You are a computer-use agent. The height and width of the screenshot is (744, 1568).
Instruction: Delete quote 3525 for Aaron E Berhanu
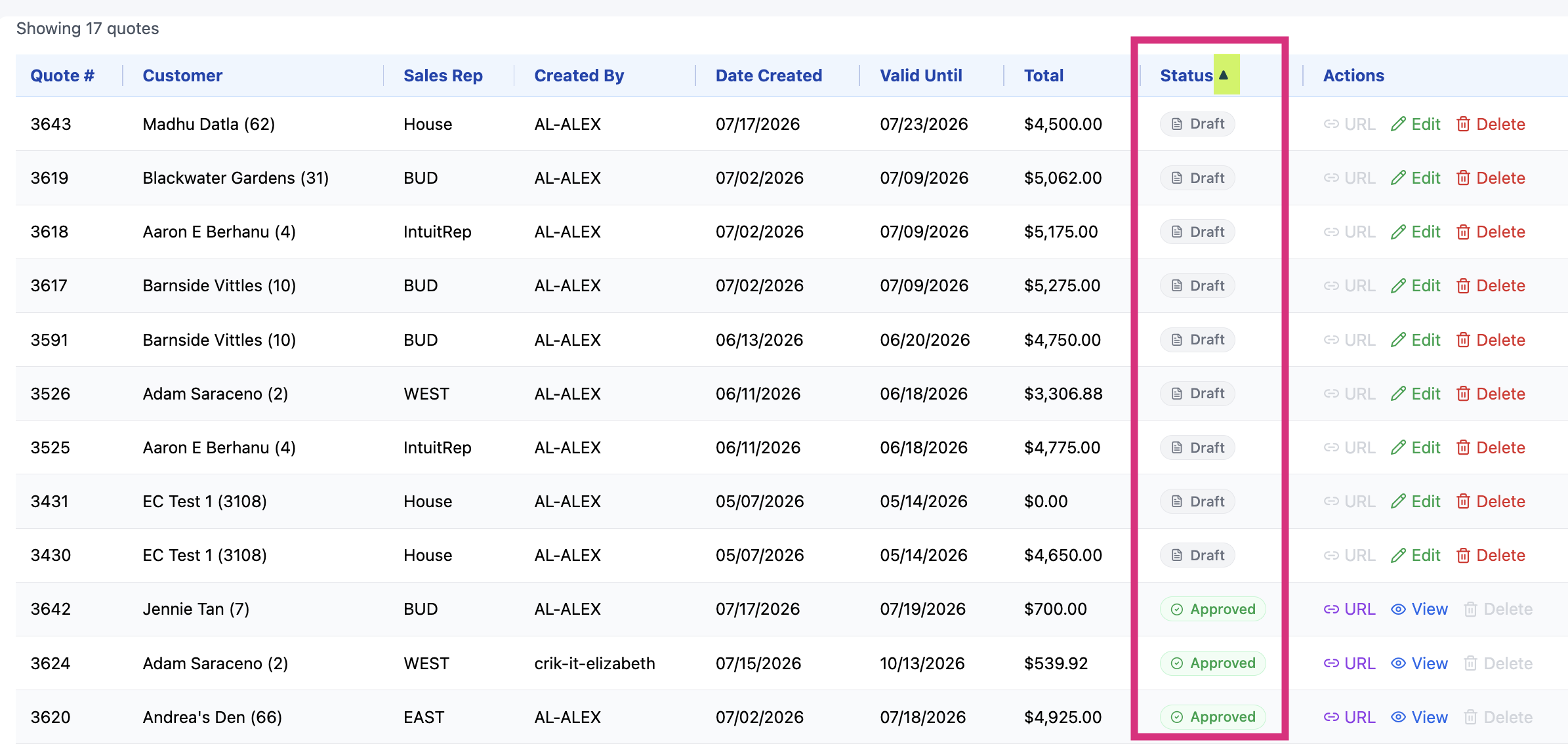click(1491, 447)
